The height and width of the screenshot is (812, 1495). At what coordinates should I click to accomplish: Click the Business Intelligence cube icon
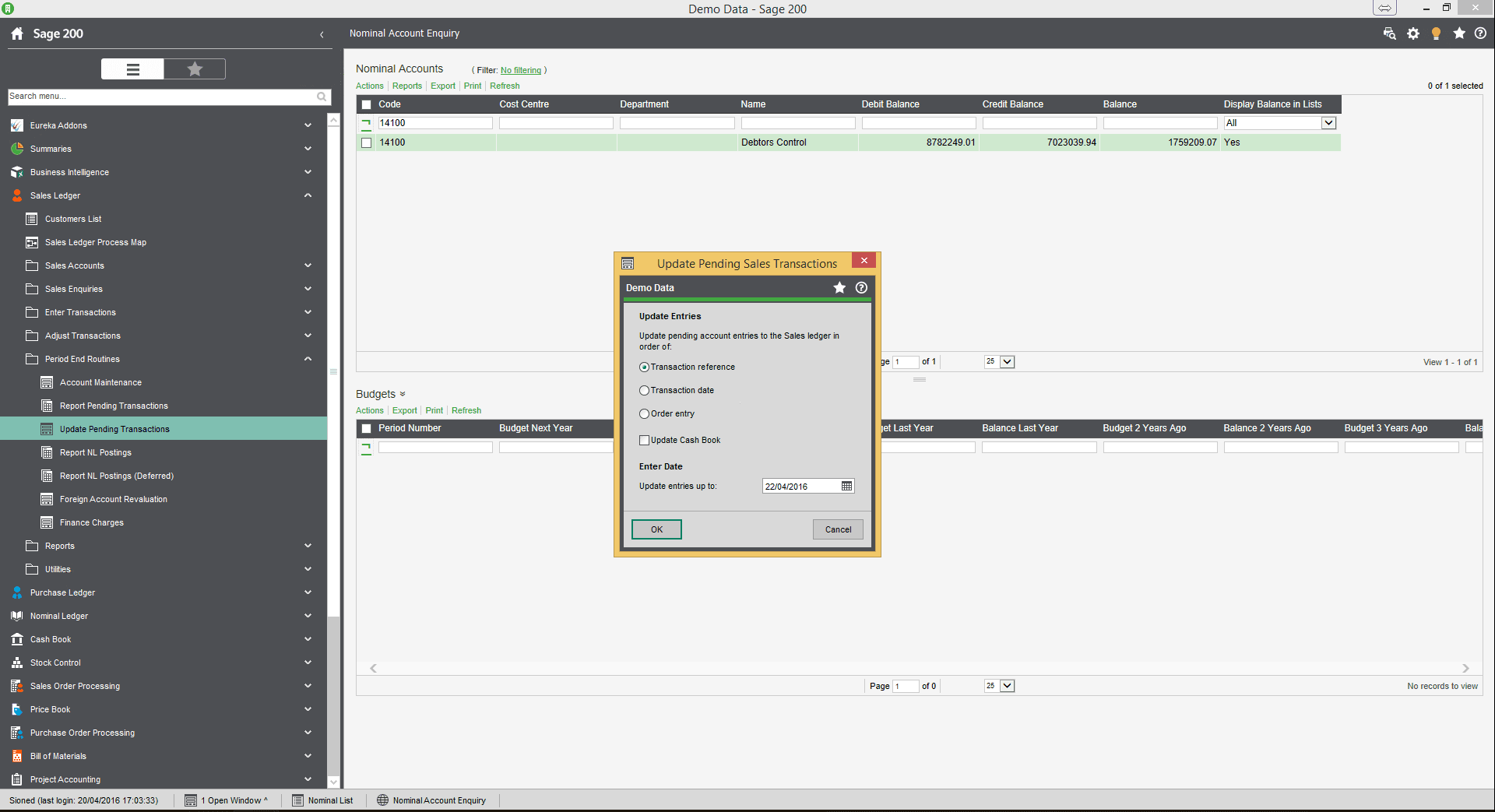pos(17,172)
